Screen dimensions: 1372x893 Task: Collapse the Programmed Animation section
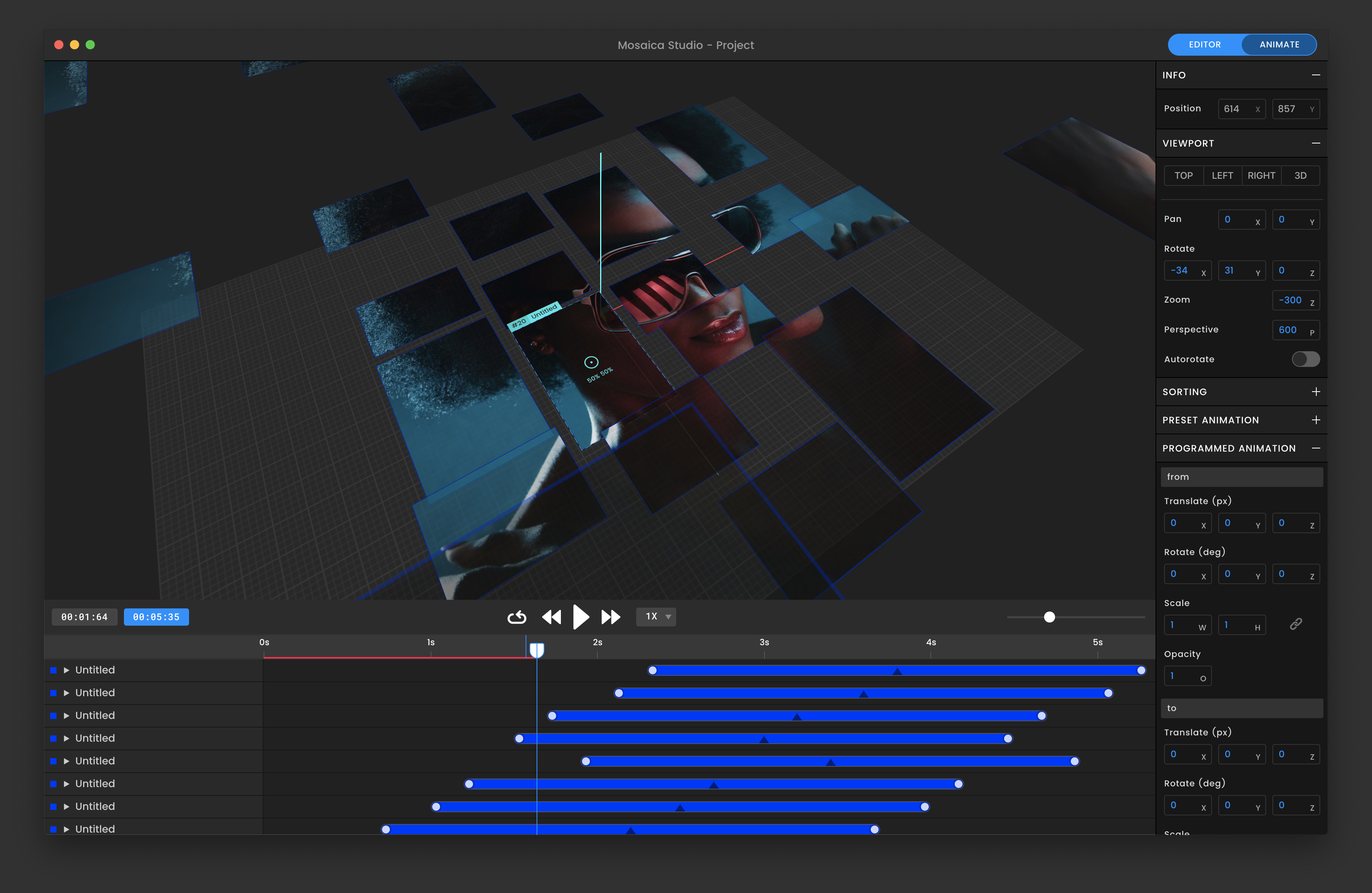point(1316,448)
